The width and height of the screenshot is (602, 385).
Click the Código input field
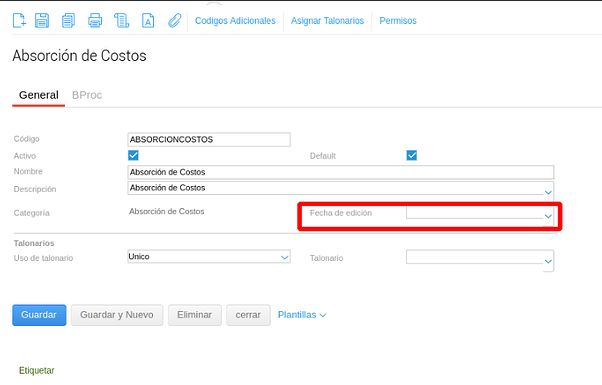pos(209,140)
